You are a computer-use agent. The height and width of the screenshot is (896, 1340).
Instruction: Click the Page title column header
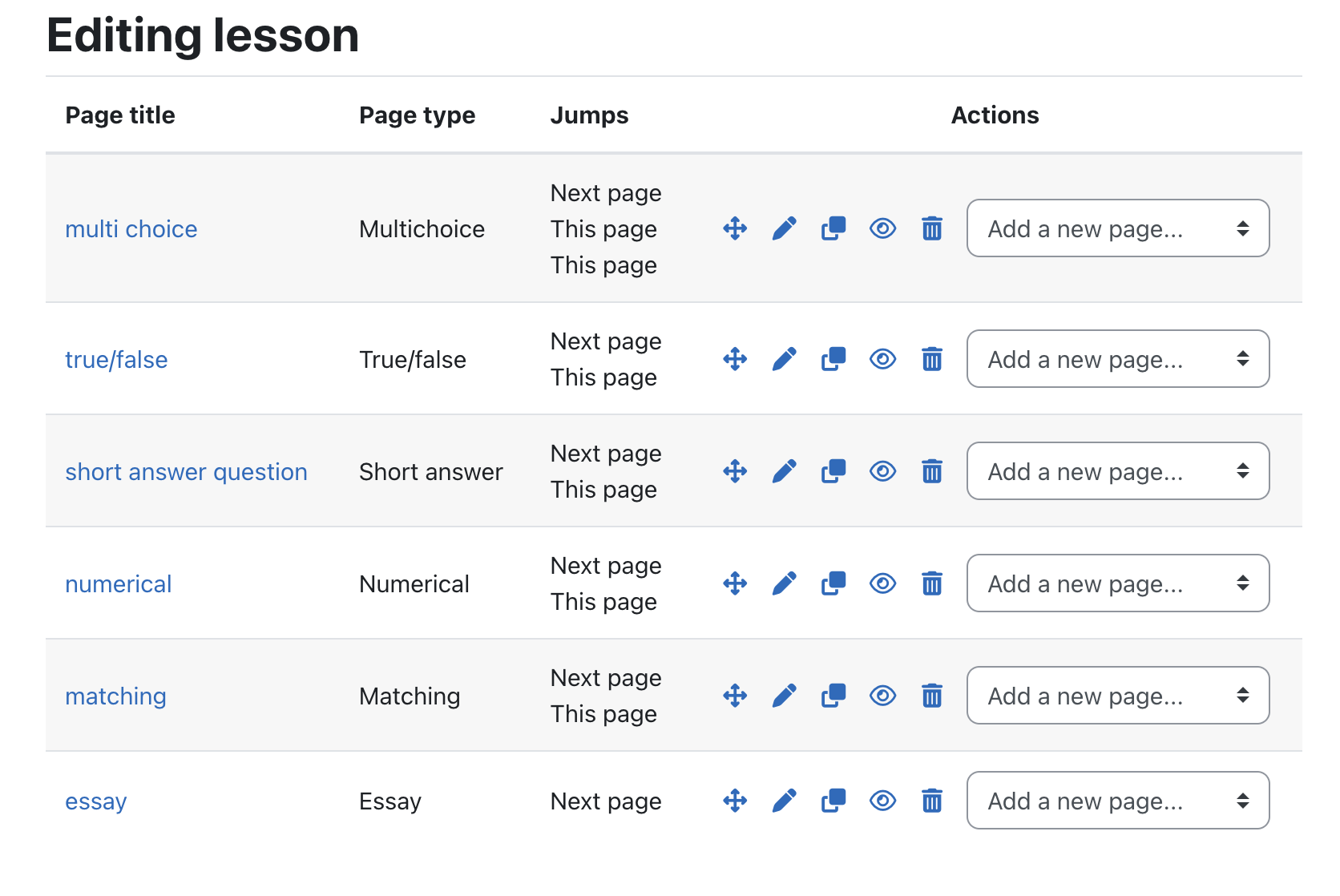(120, 115)
